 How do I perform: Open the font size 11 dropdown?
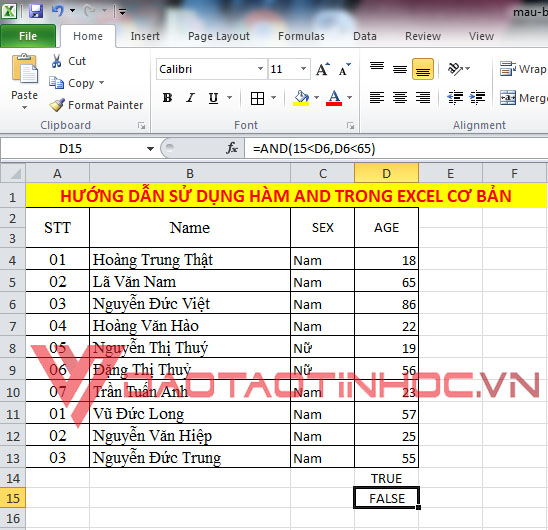(x=303, y=69)
